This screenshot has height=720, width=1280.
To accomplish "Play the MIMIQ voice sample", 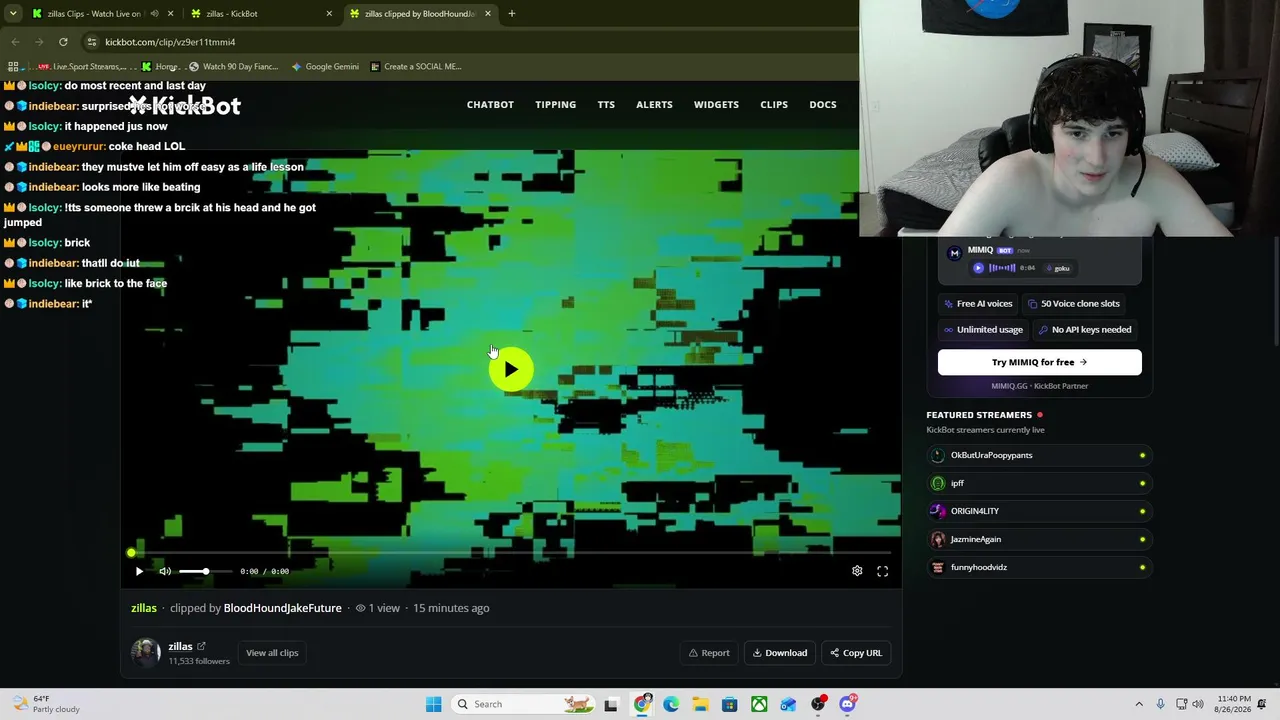I will tap(978, 268).
